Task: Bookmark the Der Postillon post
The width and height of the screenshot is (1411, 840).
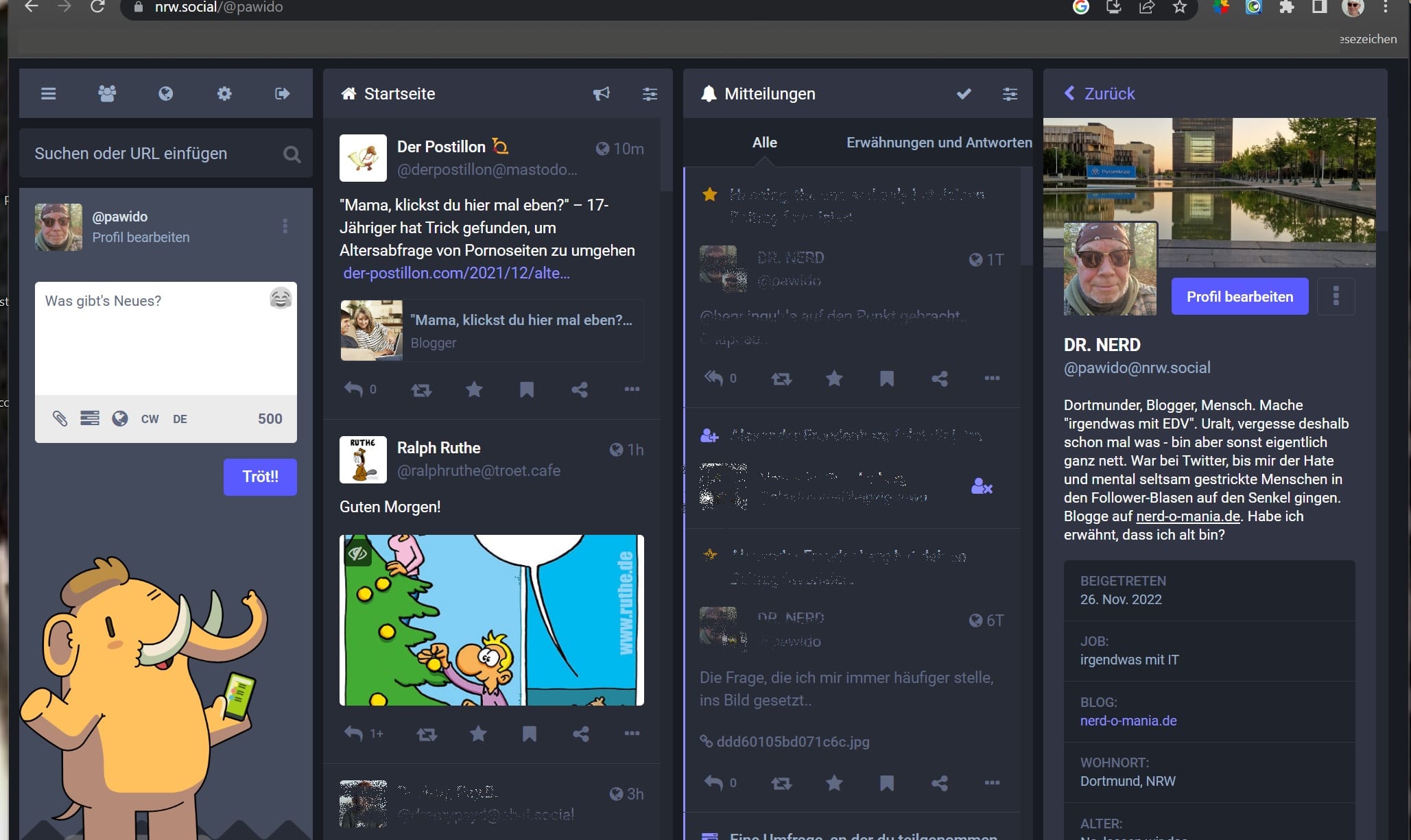Action: pos(527,389)
